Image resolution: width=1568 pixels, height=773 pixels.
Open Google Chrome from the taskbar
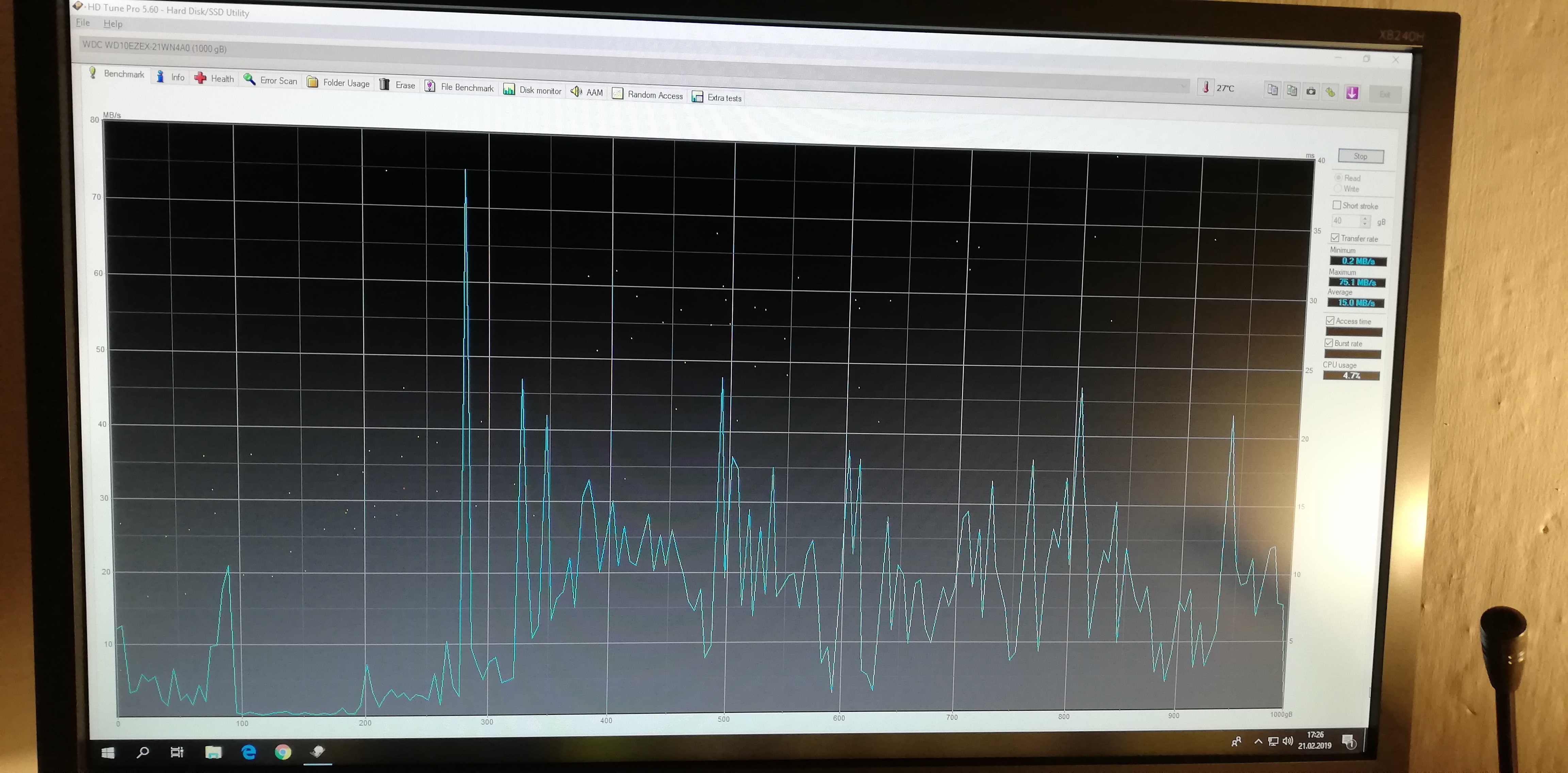coord(282,752)
